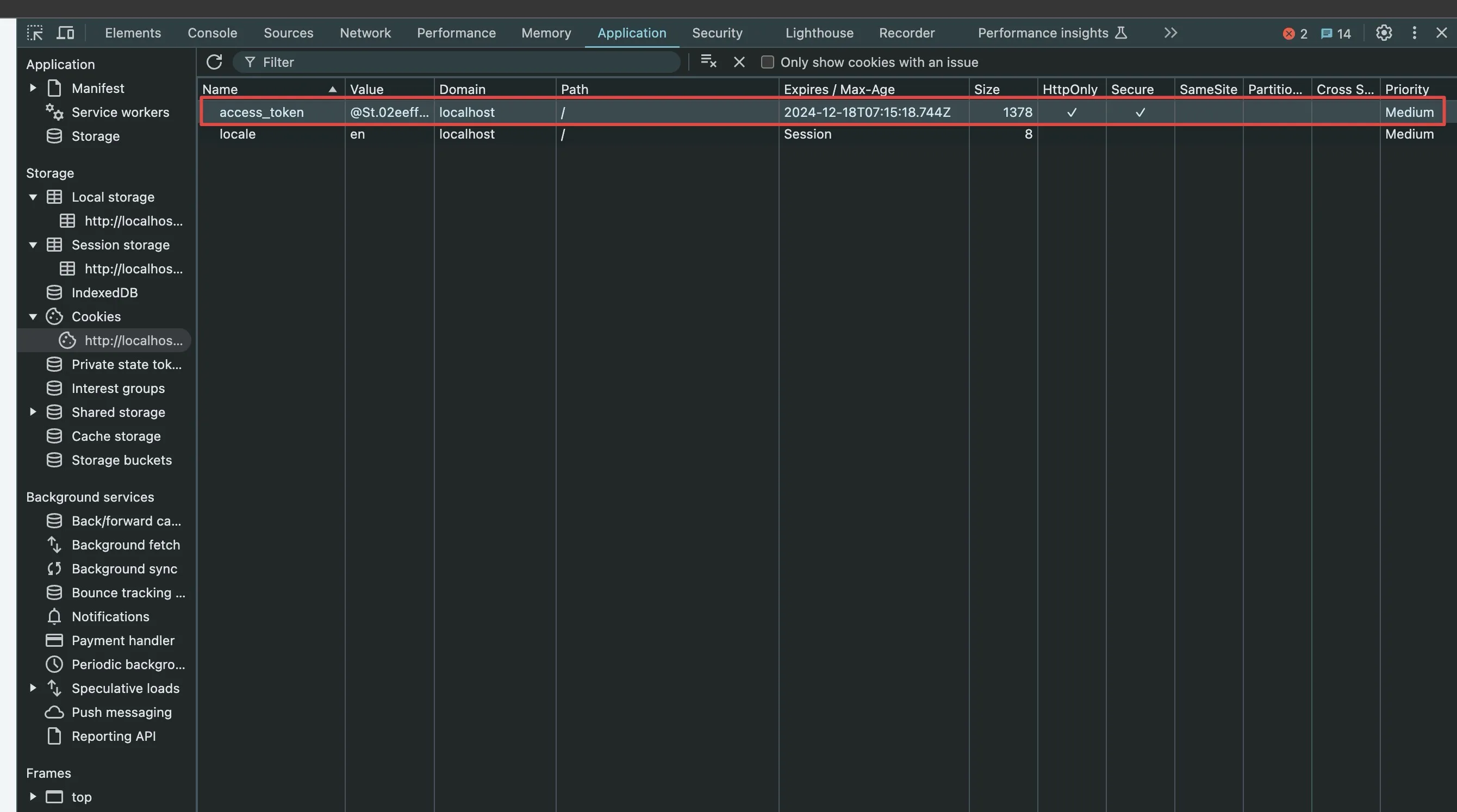The image size is (1457, 812).
Task: Toggle the device toolbar icon
Action: (x=66, y=33)
